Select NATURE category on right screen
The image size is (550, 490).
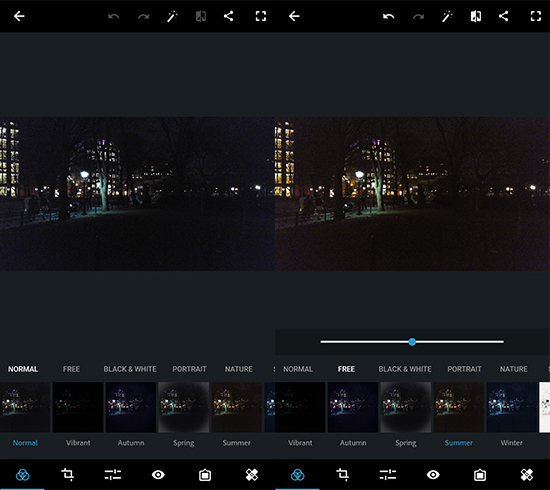coord(514,369)
